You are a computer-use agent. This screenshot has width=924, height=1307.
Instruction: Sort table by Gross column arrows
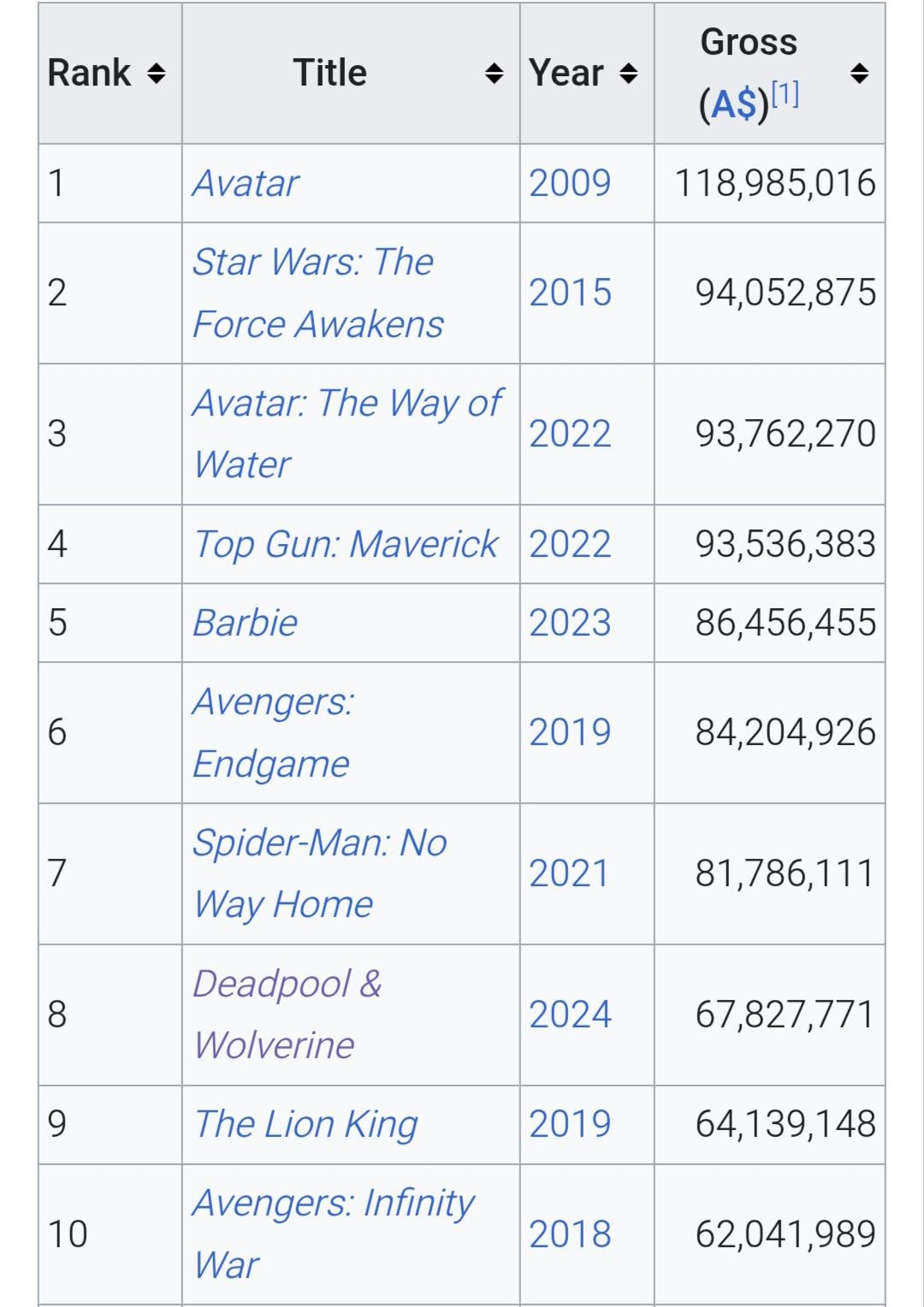click(x=860, y=74)
